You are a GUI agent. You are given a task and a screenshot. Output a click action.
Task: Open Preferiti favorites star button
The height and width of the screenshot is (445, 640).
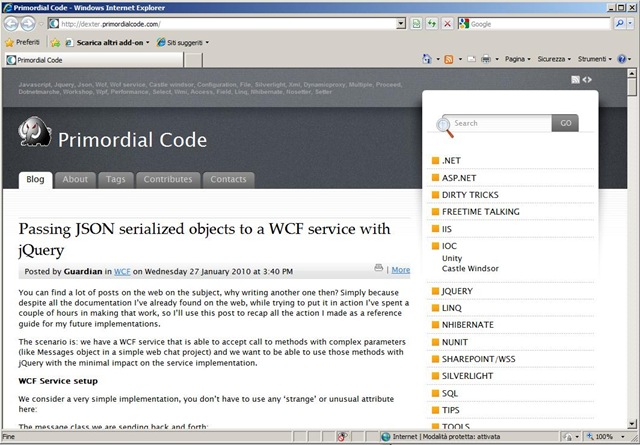(x=22, y=42)
